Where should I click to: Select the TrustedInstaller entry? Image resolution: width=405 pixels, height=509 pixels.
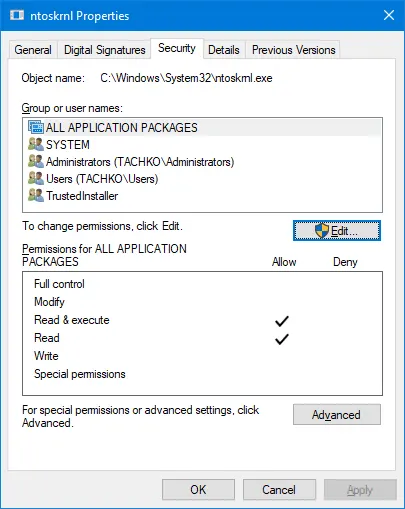[x=82, y=196]
